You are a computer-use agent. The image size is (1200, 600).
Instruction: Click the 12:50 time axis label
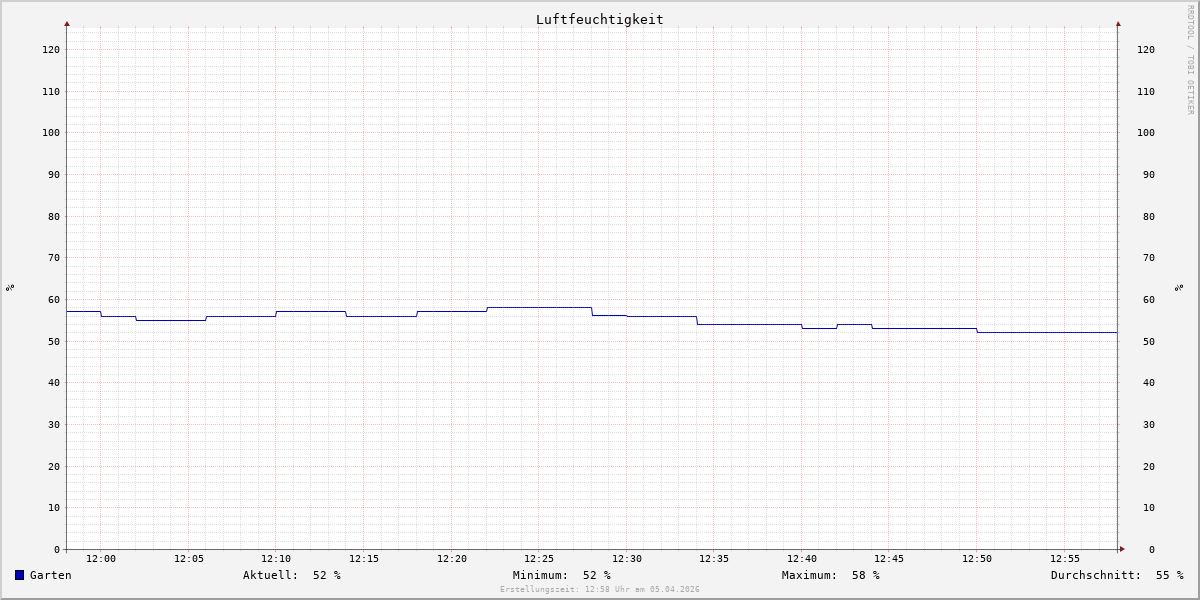977,559
